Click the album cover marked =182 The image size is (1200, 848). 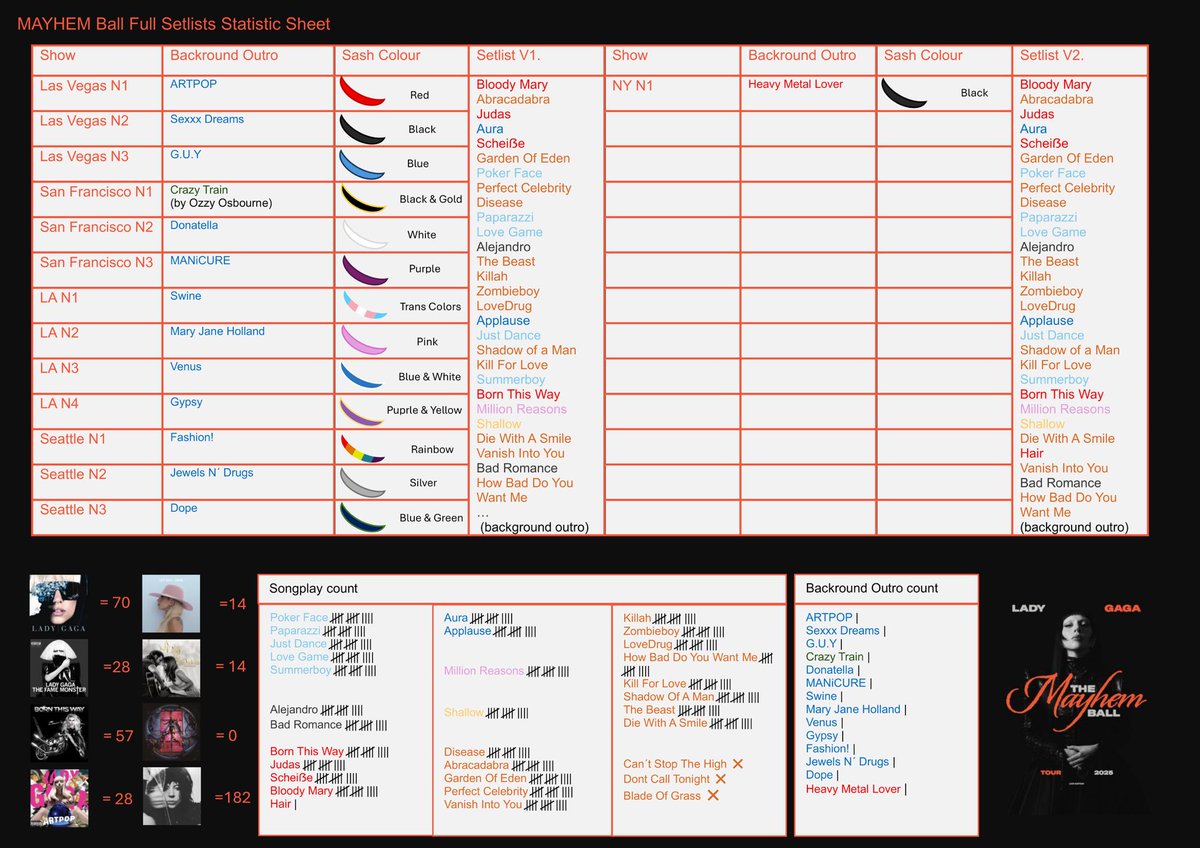[x=171, y=797]
